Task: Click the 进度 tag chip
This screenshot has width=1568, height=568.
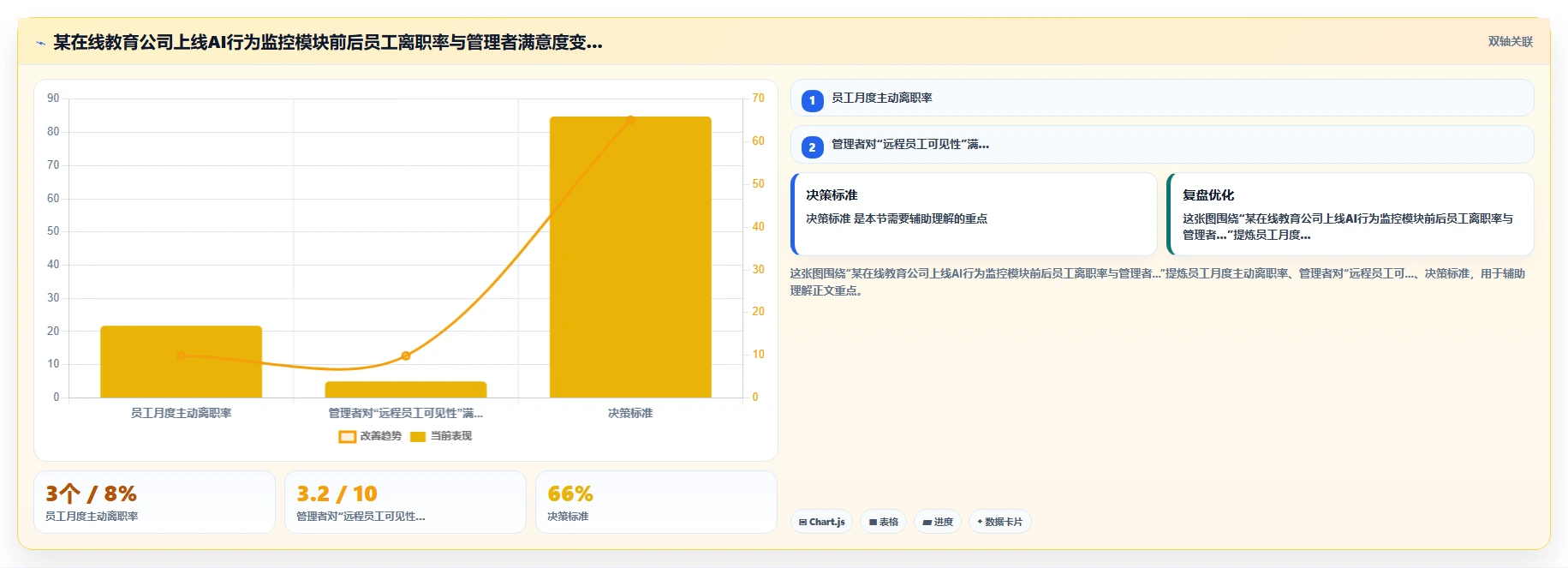Action: pos(938,522)
